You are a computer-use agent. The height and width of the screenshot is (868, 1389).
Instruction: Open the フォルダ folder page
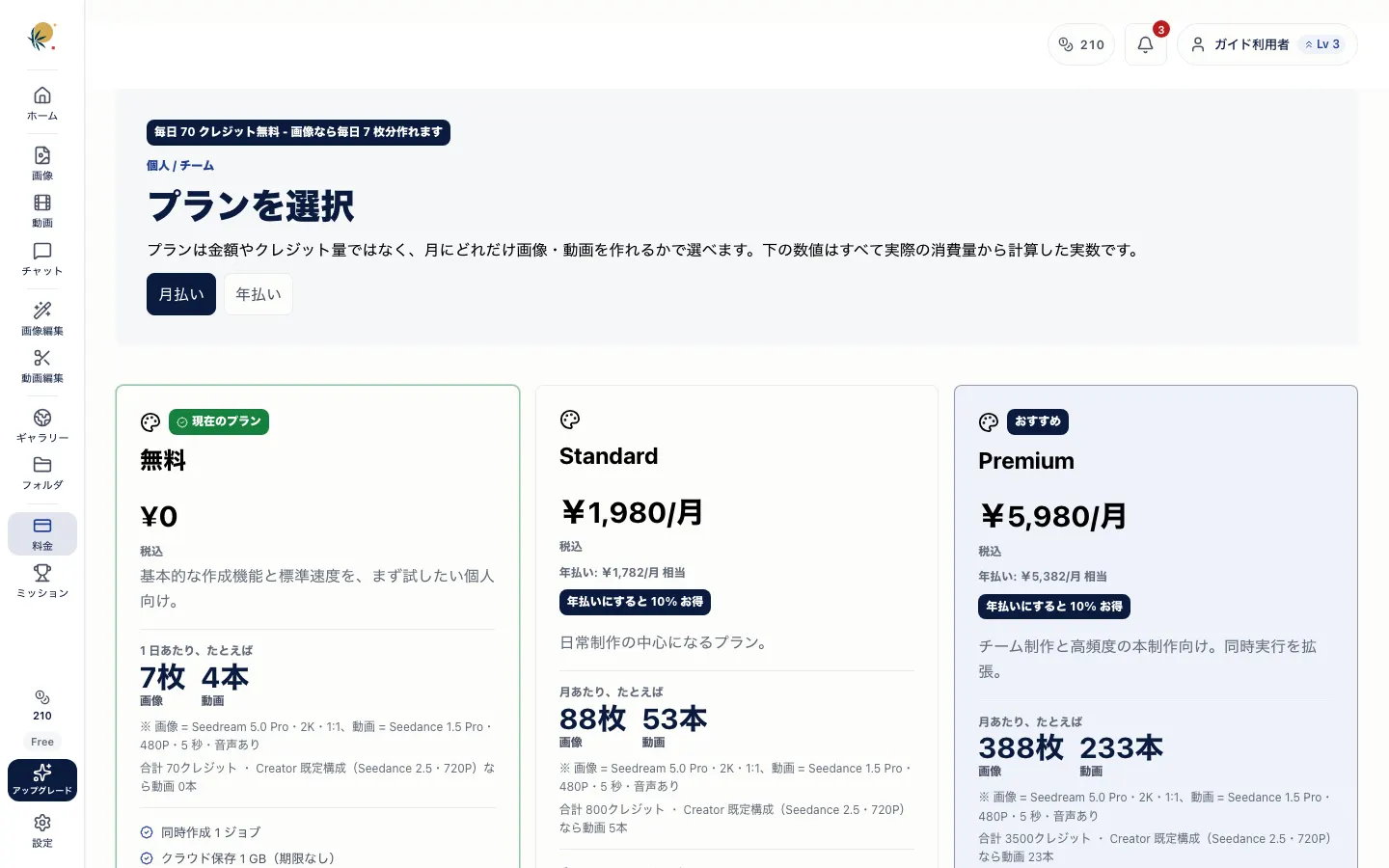(x=42, y=474)
